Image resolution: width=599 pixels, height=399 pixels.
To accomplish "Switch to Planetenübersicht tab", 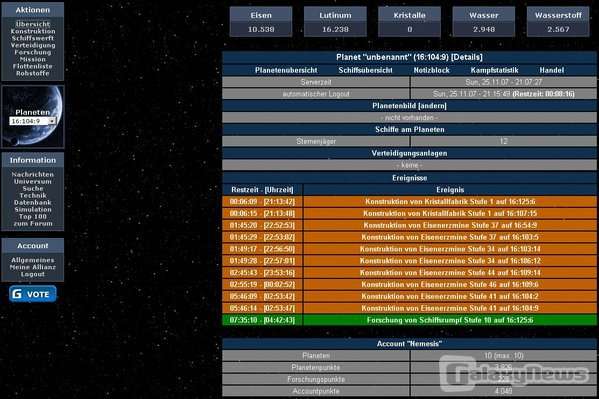I will click(286, 70).
